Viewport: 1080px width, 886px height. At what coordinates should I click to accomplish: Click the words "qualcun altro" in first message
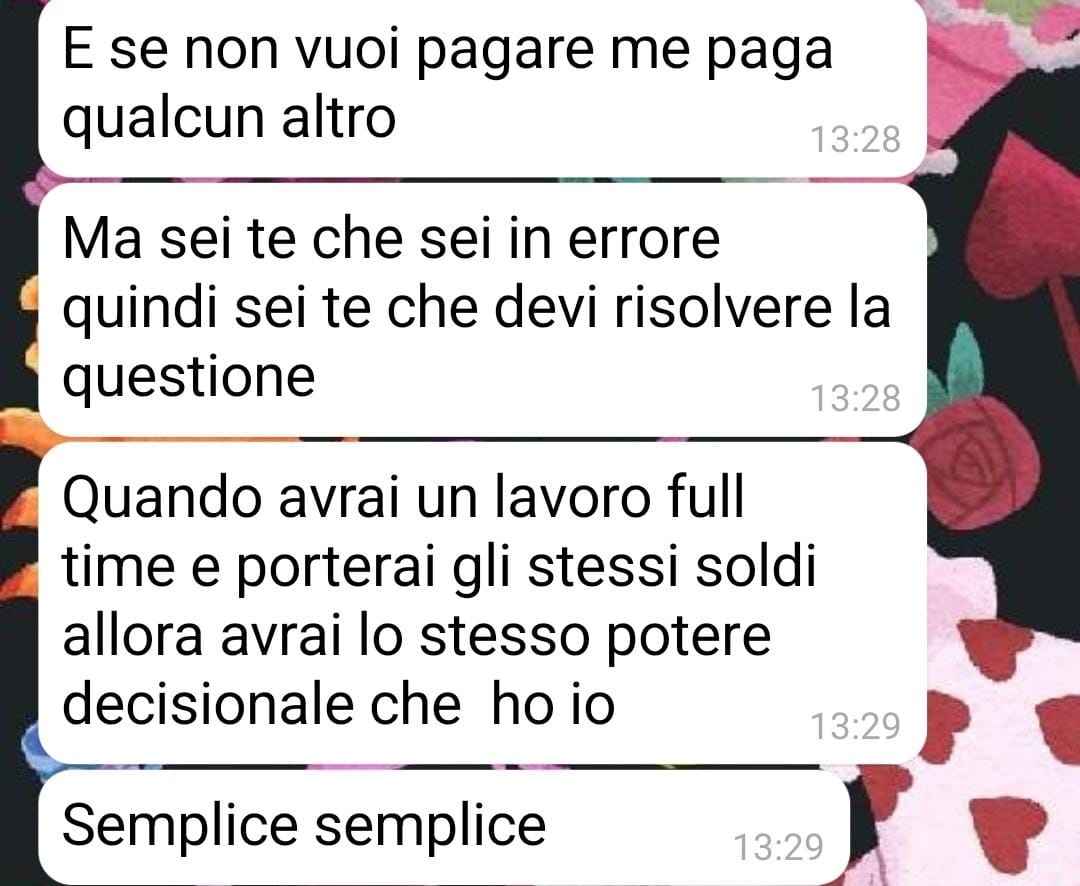click(x=229, y=119)
